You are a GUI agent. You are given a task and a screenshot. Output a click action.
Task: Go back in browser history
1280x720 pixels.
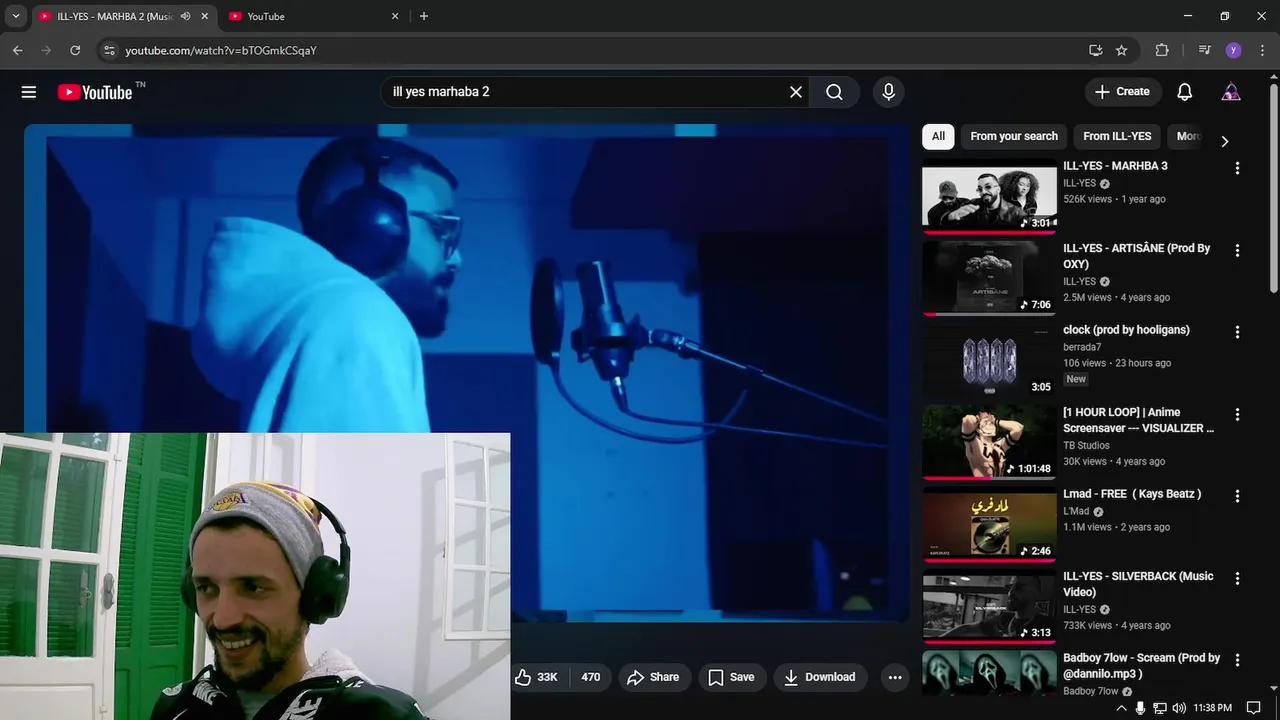tap(18, 50)
